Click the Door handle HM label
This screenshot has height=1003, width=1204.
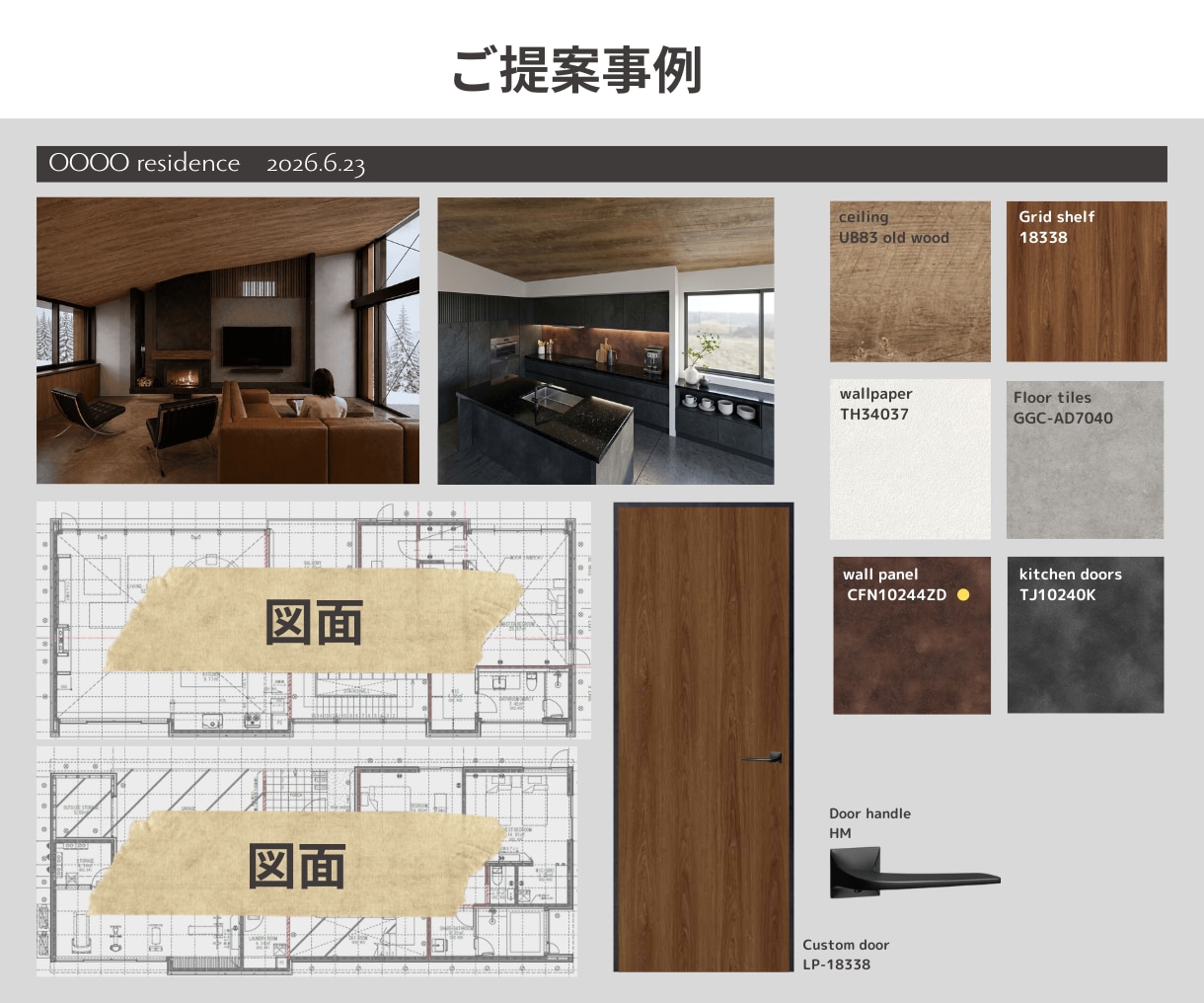[x=869, y=823]
